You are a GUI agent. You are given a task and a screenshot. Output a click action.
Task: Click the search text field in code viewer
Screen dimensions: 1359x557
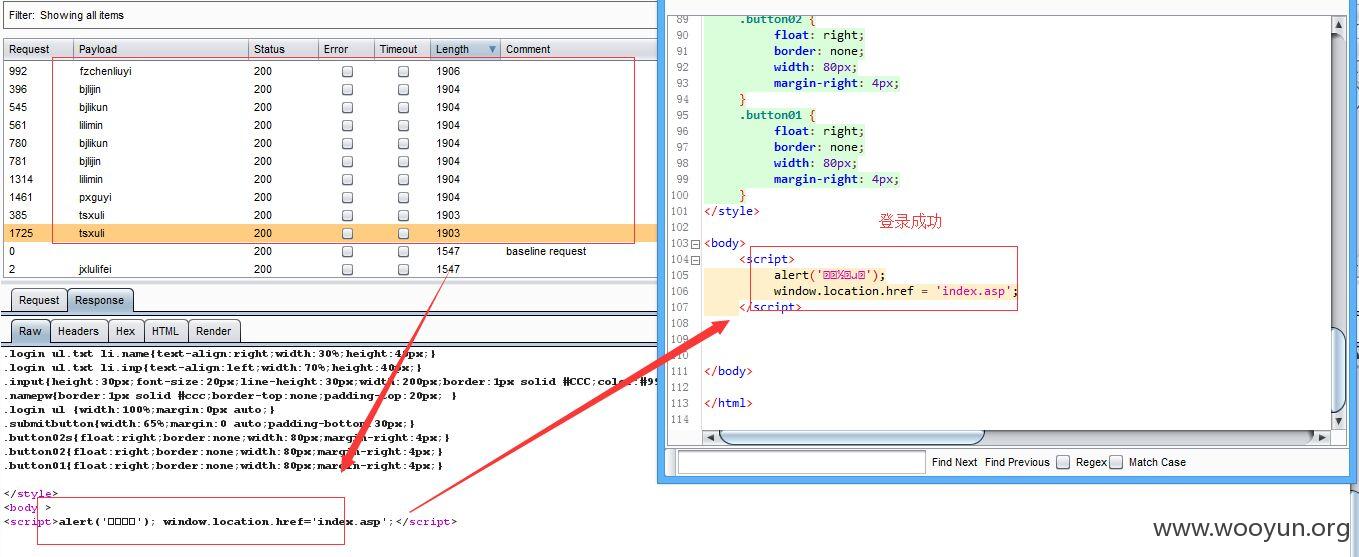[x=801, y=462]
